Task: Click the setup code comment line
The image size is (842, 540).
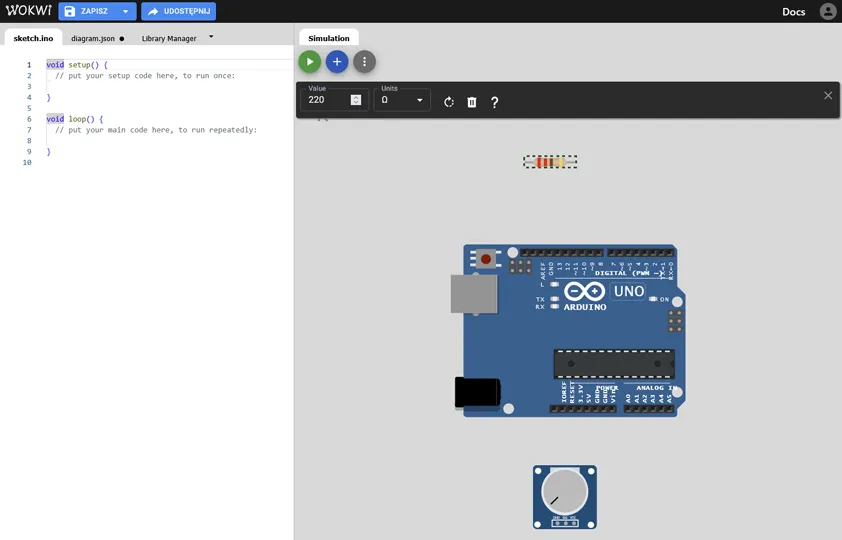Action: (145, 76)
